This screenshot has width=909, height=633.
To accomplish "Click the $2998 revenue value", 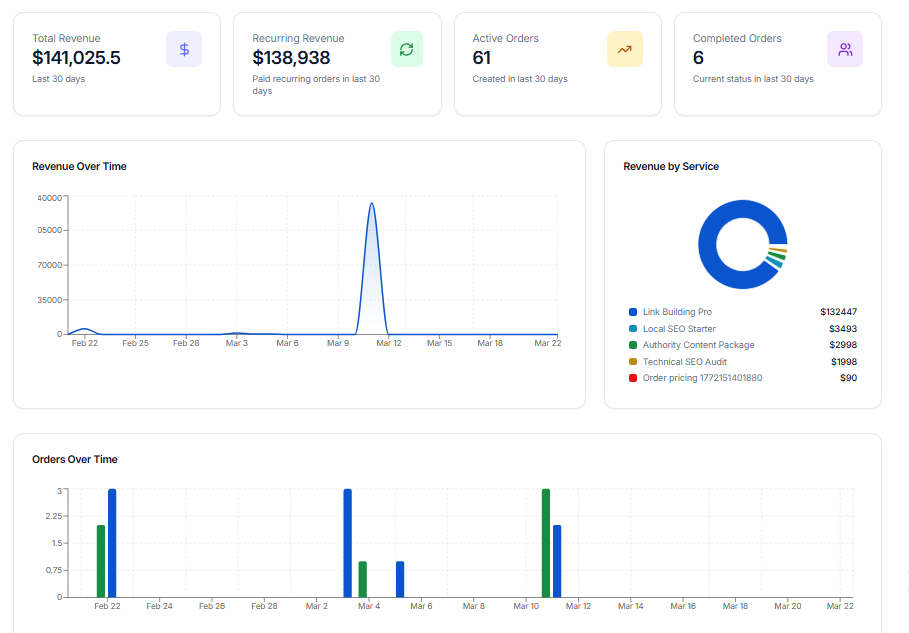I will (x=843, y=345).
